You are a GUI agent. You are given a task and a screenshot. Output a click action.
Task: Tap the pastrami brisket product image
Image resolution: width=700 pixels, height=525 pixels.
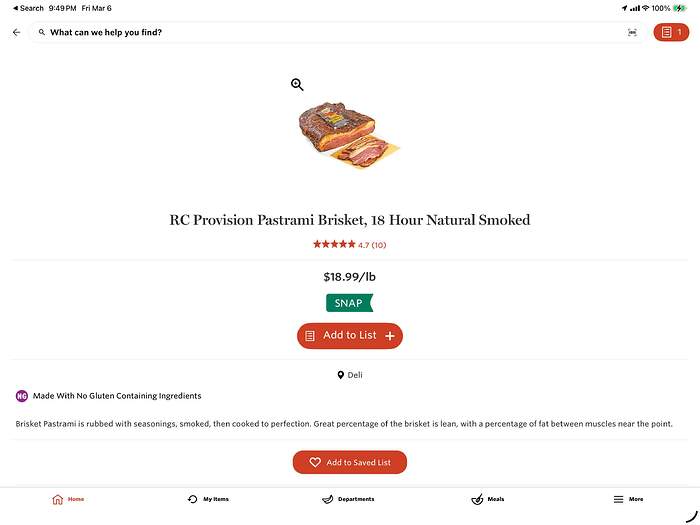(349, 135)
